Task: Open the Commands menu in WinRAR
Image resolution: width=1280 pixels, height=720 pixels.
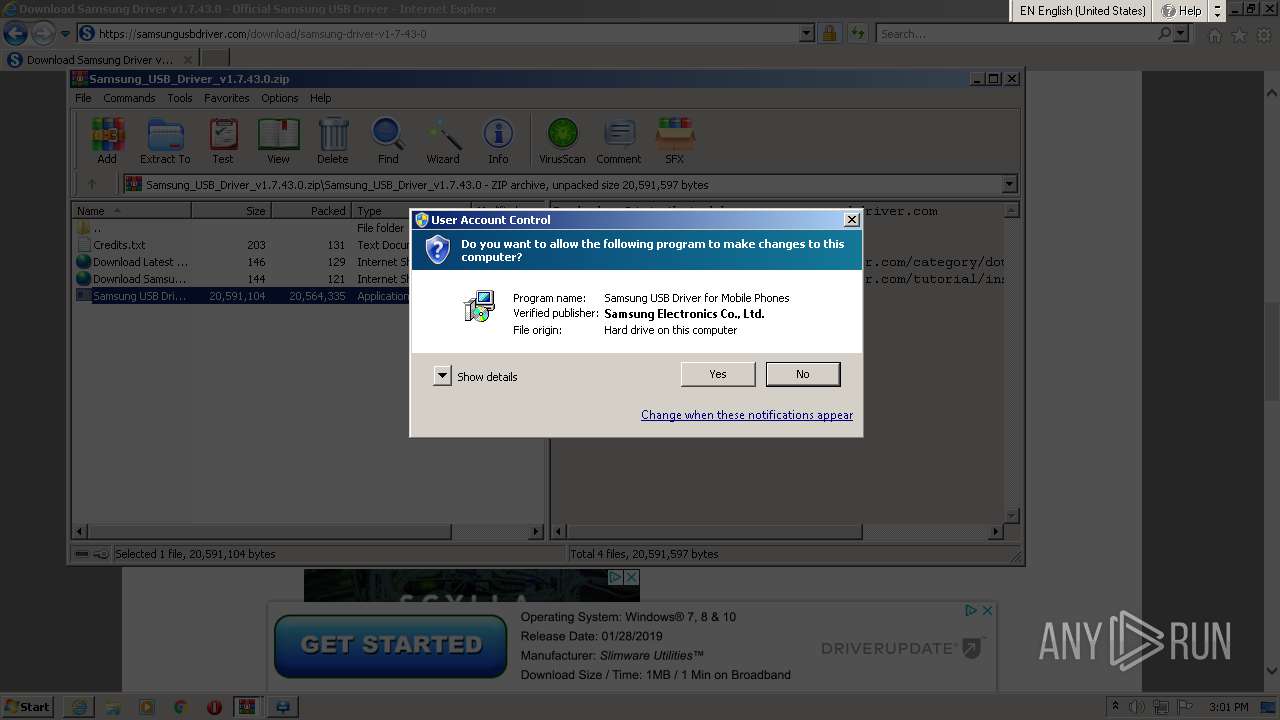Action: [x=129, y=98]
